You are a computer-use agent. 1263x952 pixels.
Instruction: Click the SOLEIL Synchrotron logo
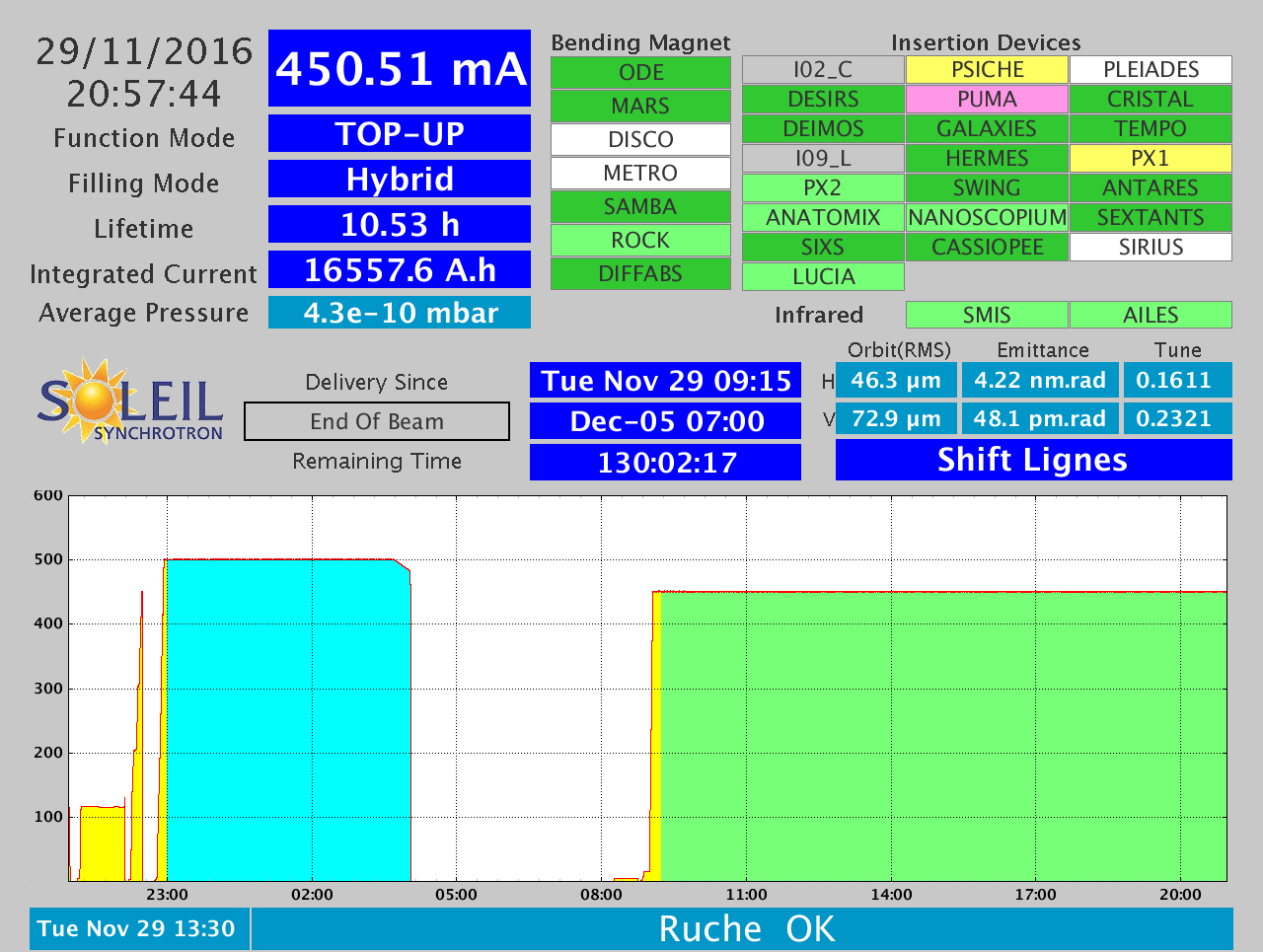131,400
